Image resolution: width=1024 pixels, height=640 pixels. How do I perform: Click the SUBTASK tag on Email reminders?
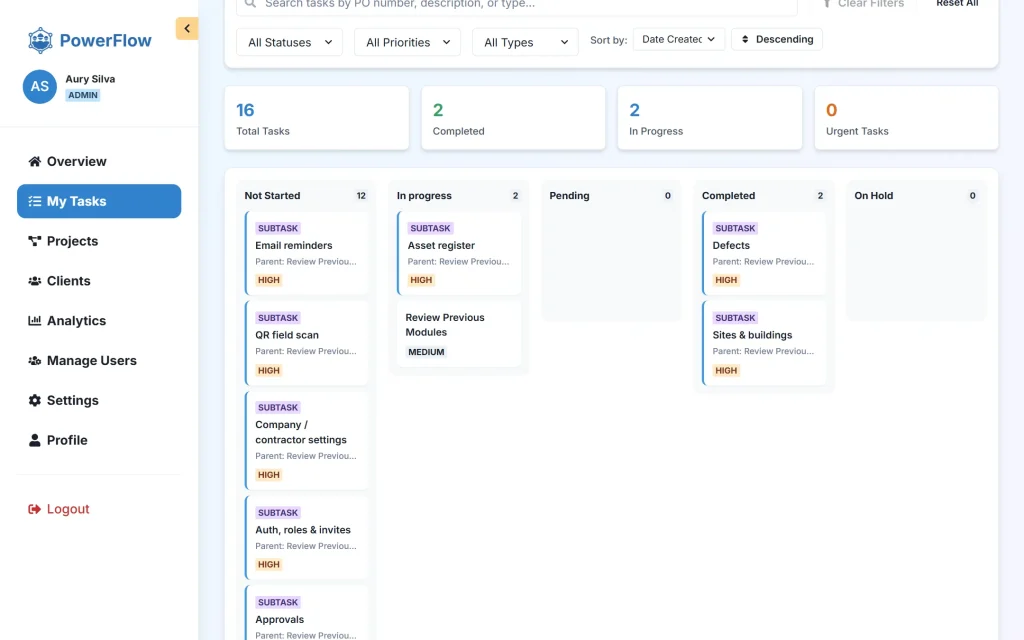point(278,228)
